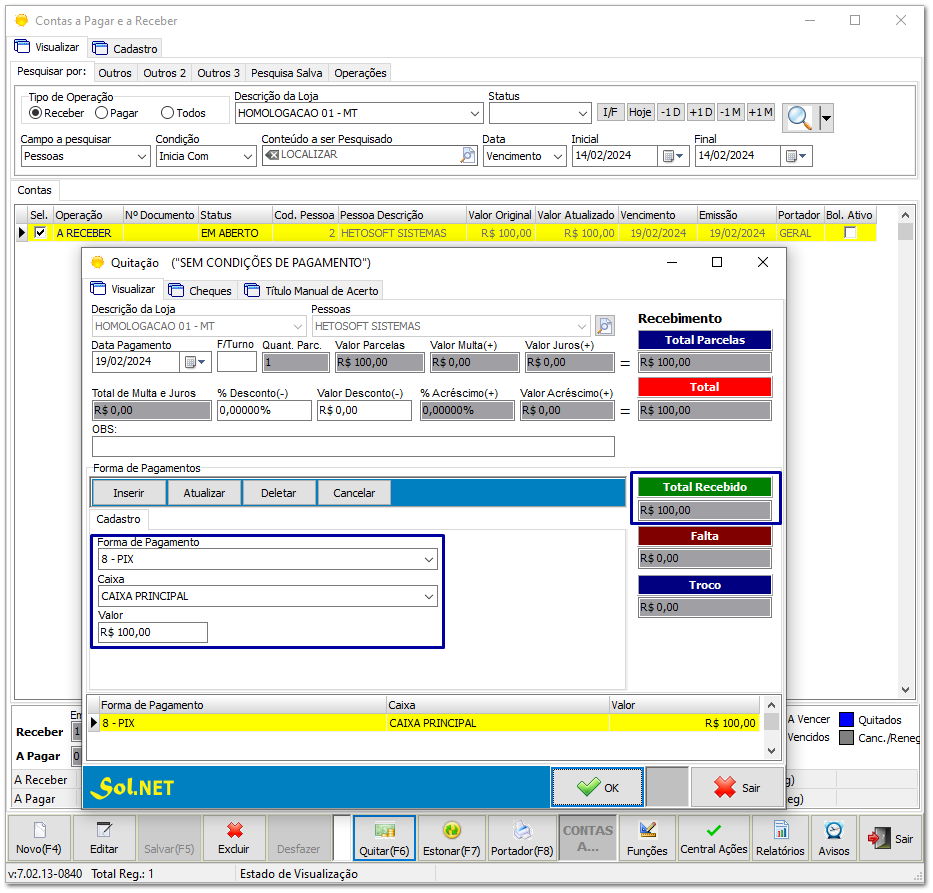The width and height of the screenshot is (933, 893).
Task: Click the blue Quitados legend swatch
Action: 846,719
